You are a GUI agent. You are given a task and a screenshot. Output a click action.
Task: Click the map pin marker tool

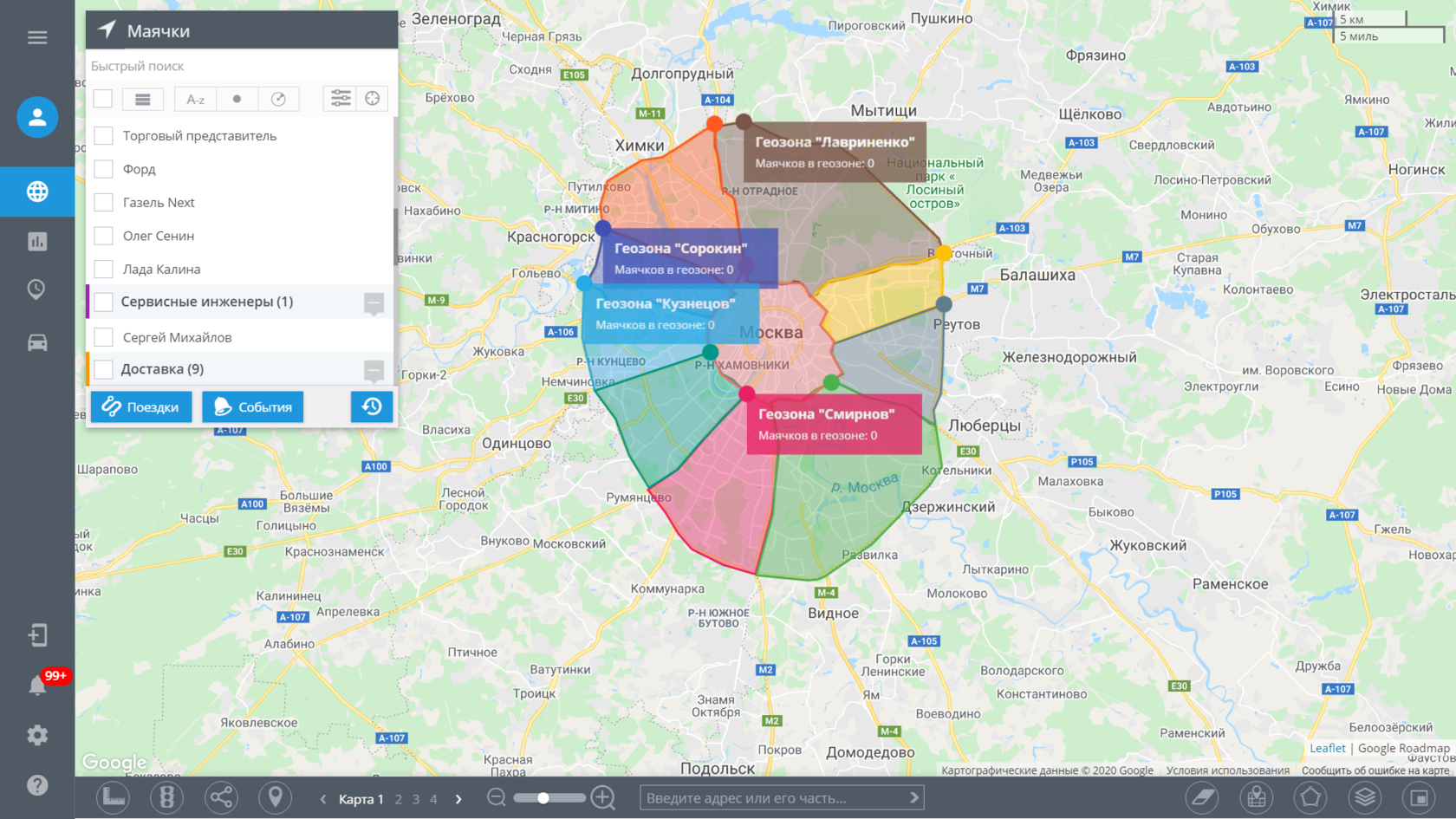(x=275, y=797)
